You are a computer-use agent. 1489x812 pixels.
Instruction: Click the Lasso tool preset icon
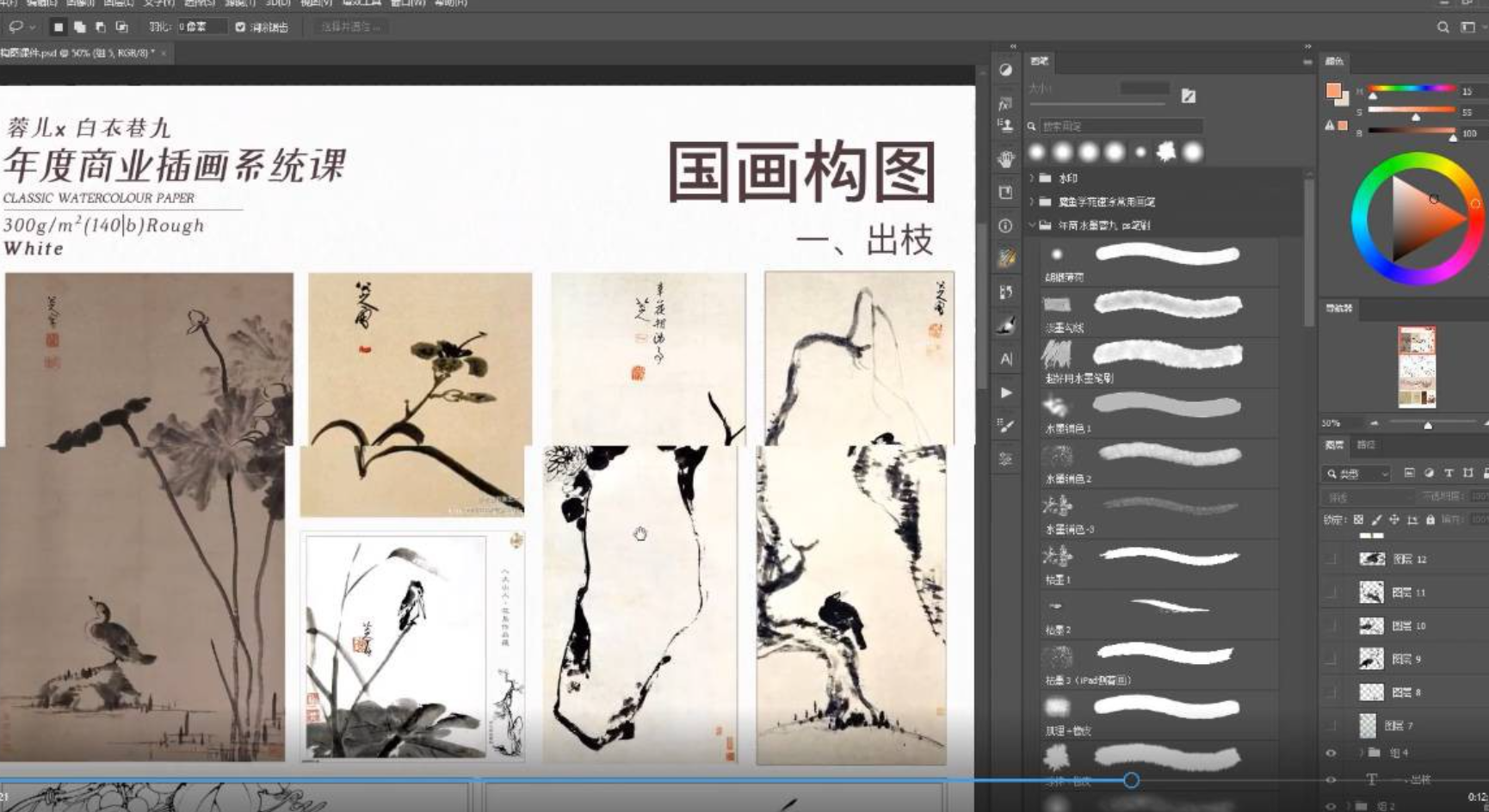[x=15, y=27]
